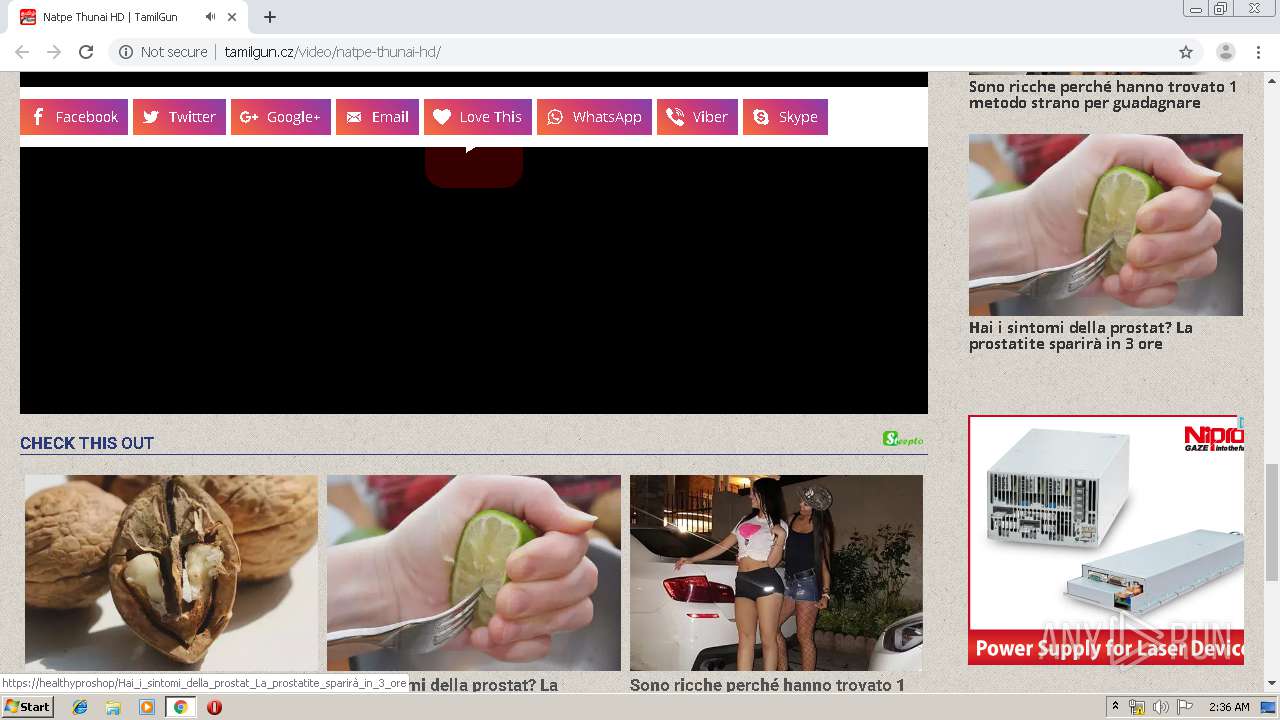The width and height of the screenshot is (1280, 720).
Task: Open the media player taskbar icon
Action: pos(147,707)
